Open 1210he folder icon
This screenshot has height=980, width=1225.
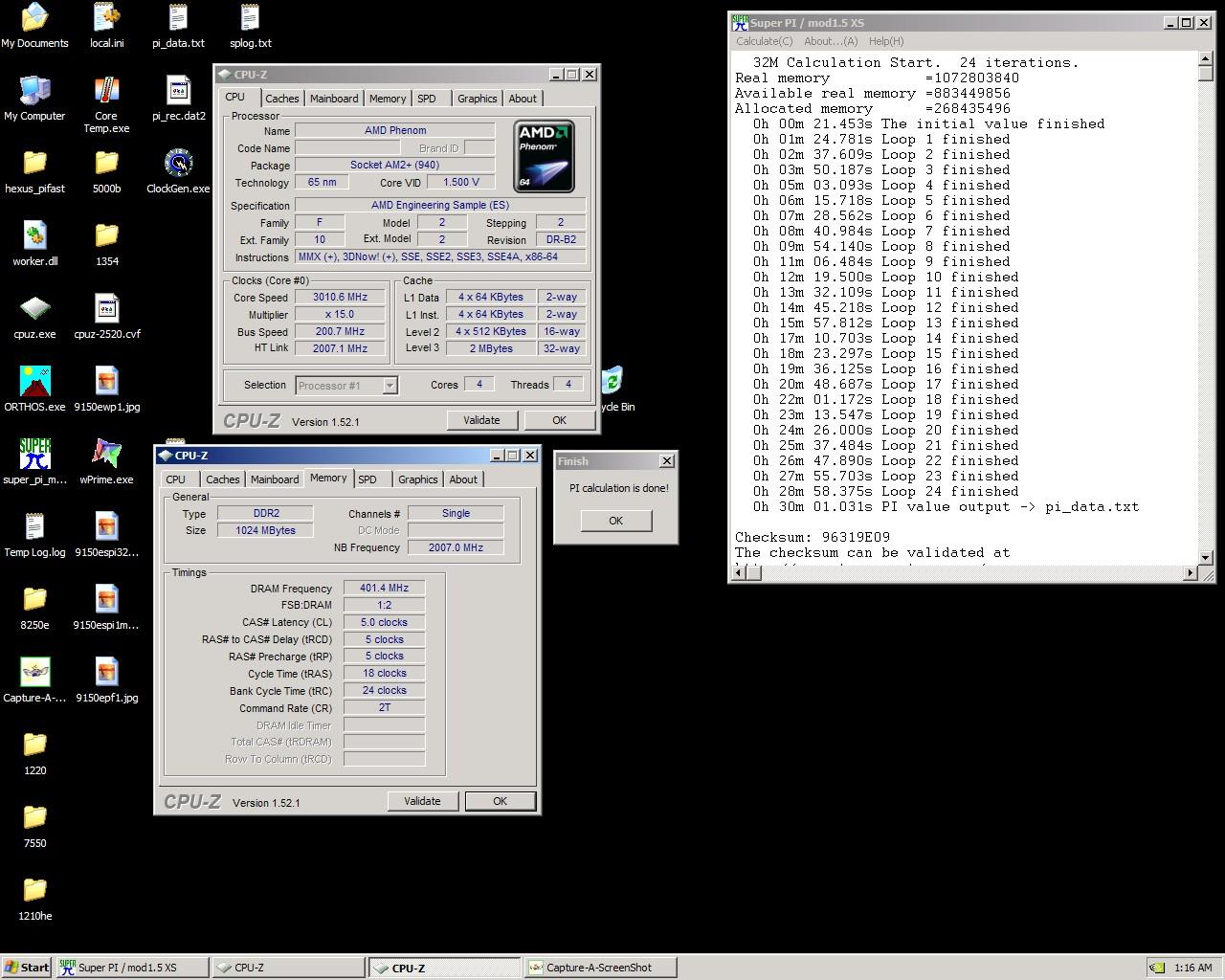(x=34, y=899)
